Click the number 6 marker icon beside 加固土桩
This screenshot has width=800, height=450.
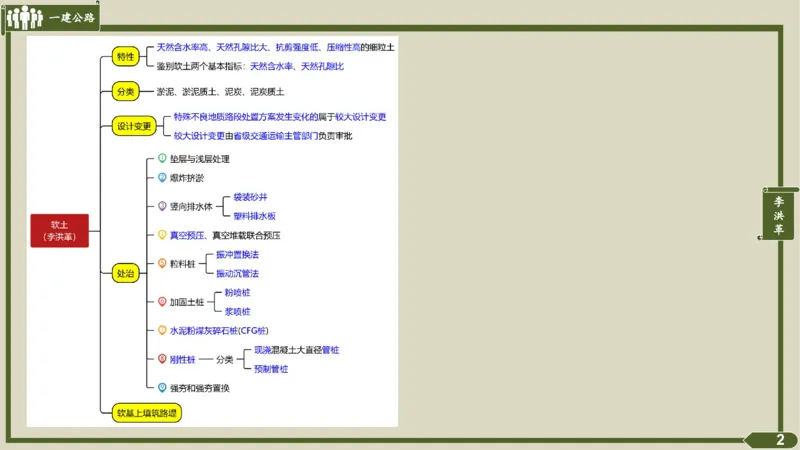pos(162,302)
